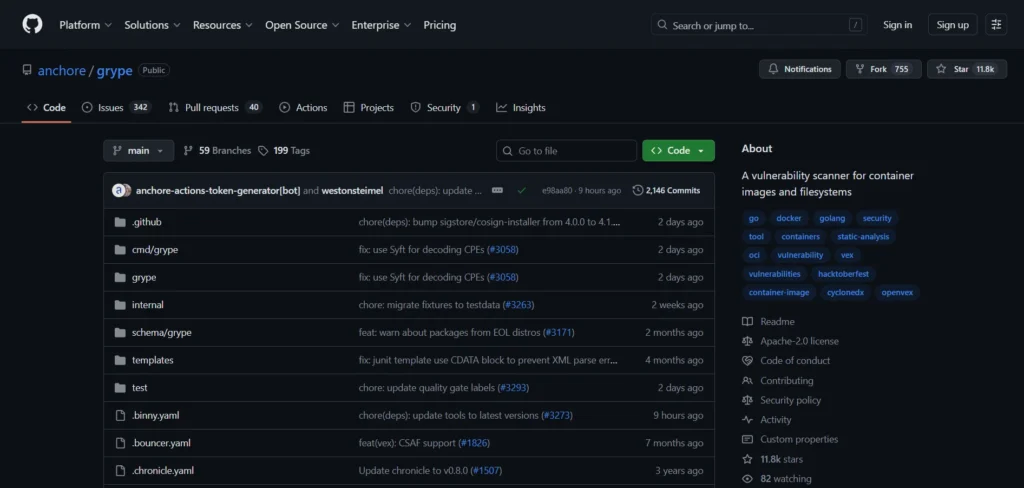1024x488 pixels.
Task: Switch to the Insights tab
Action: pyautogui.click(x=520, y=108)
